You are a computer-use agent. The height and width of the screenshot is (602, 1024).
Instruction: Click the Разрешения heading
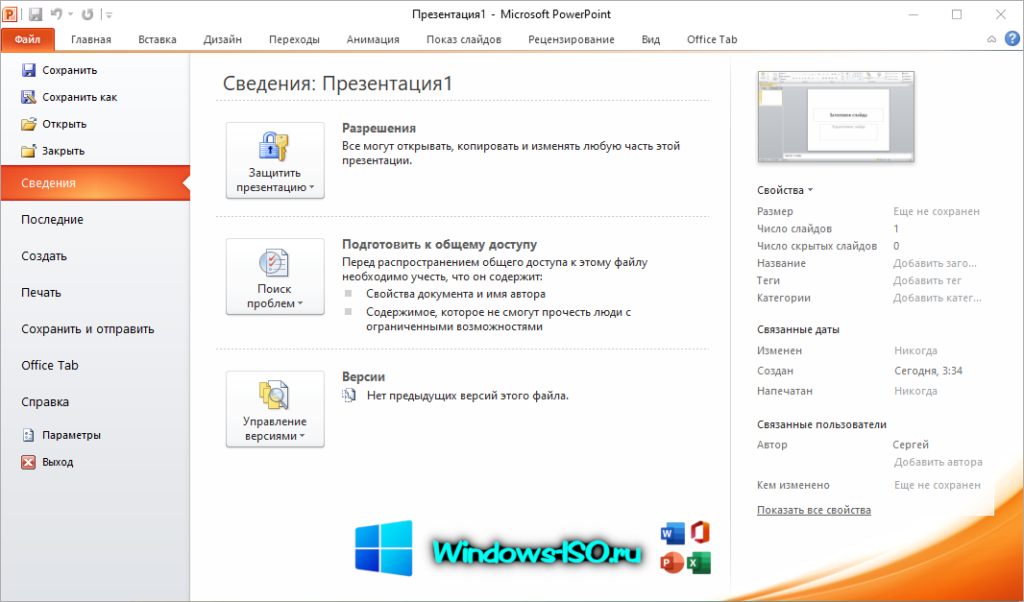click(x=379, y=128)
